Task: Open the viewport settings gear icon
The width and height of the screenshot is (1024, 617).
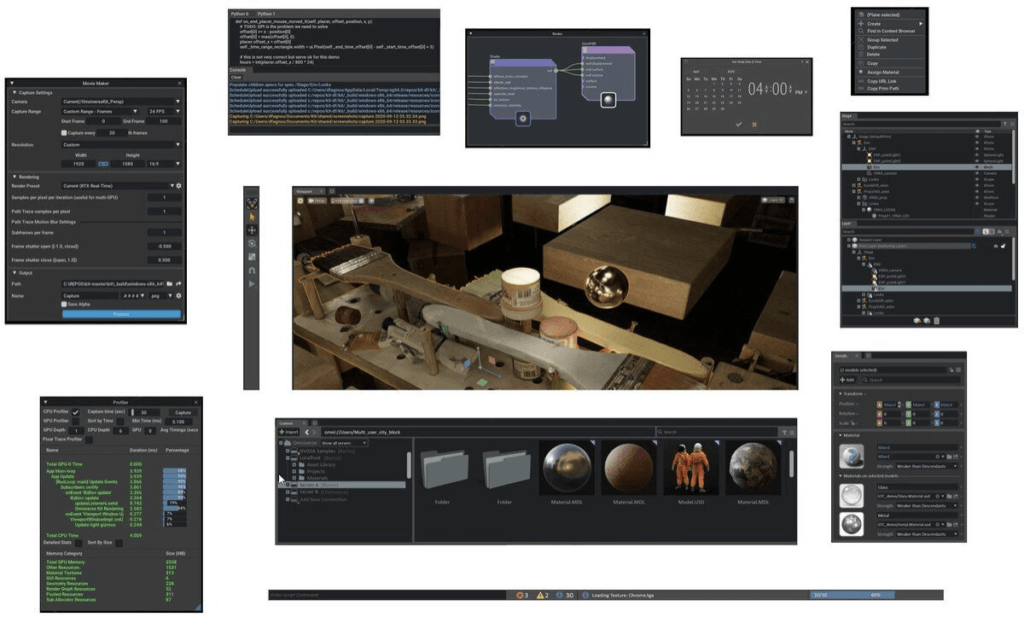Action: tap(300, 200)
